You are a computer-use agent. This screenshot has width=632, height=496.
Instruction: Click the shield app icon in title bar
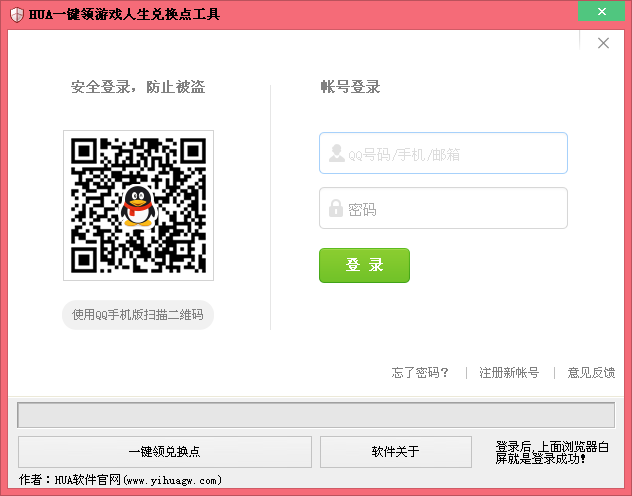[17, 15]
